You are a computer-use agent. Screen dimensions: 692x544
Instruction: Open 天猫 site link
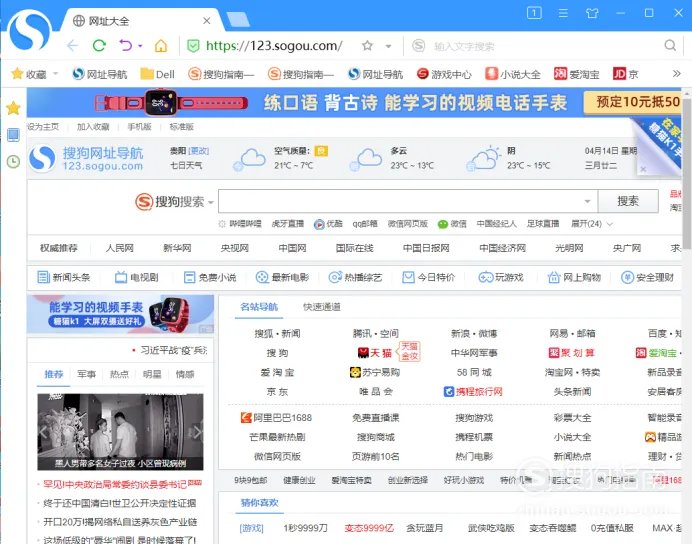tap(375, 353)
